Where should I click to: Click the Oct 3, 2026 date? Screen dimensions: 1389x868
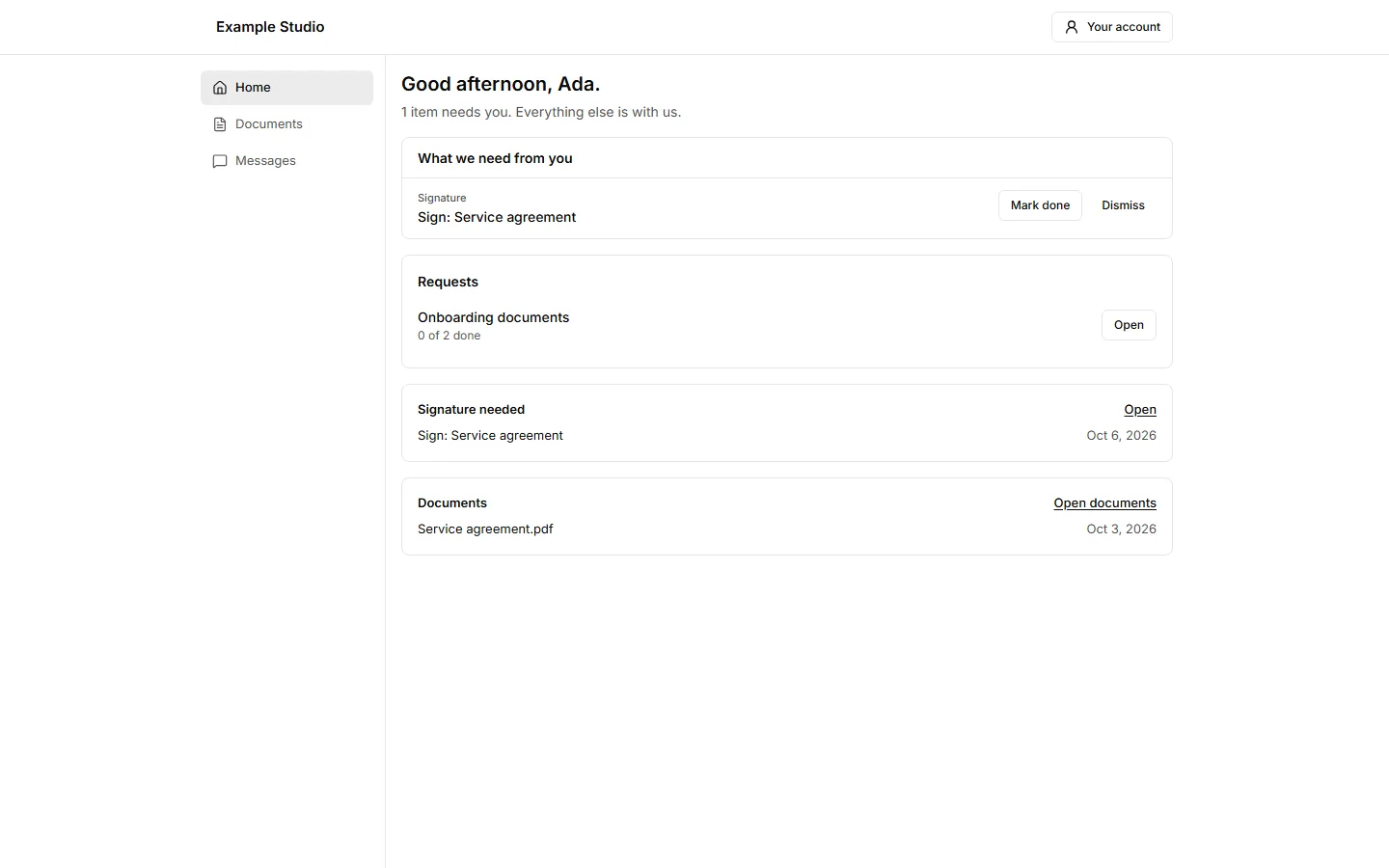click(1121, 529)
